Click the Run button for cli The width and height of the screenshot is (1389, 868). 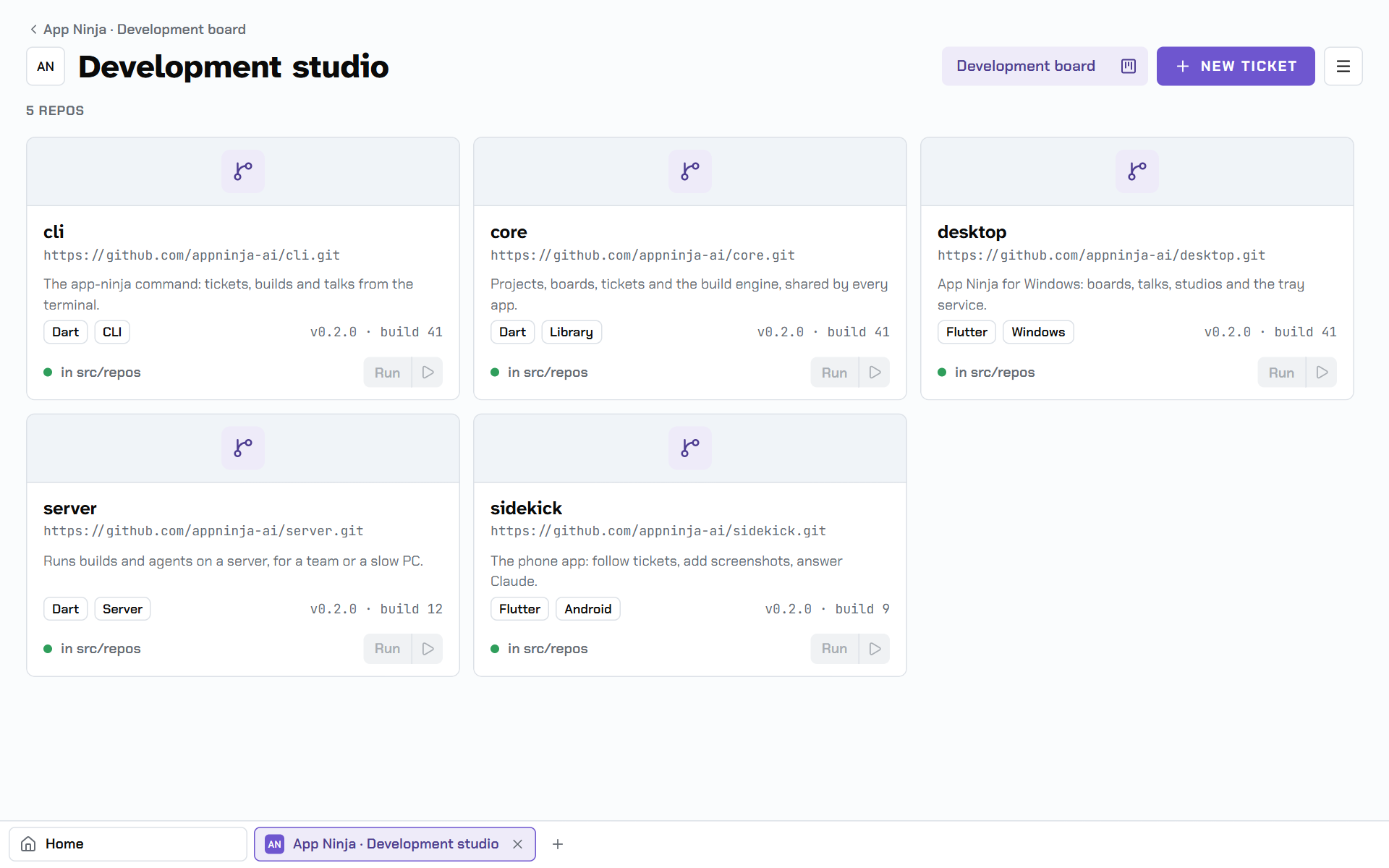(x=388, y=373)
